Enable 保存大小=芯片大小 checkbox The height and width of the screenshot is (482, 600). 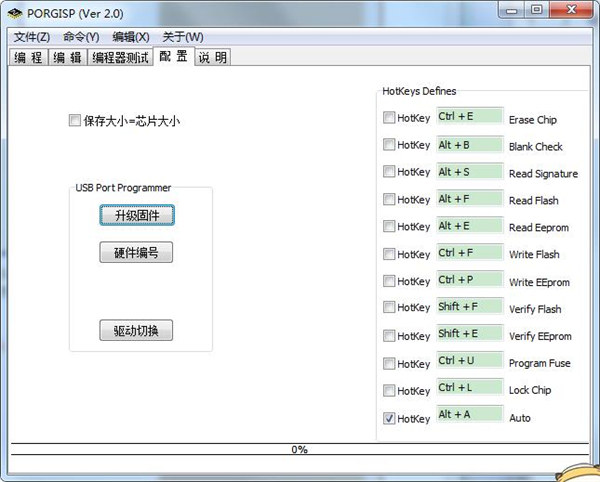[75, 120]
